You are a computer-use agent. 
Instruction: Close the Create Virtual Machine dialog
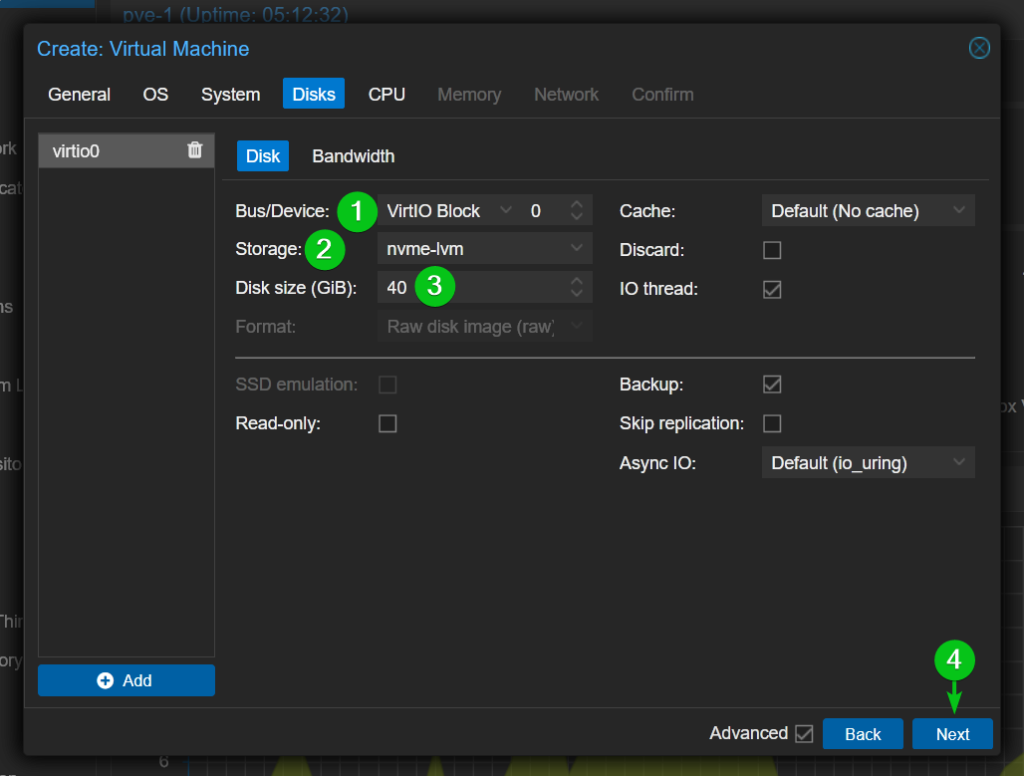(x=979, y=48)
